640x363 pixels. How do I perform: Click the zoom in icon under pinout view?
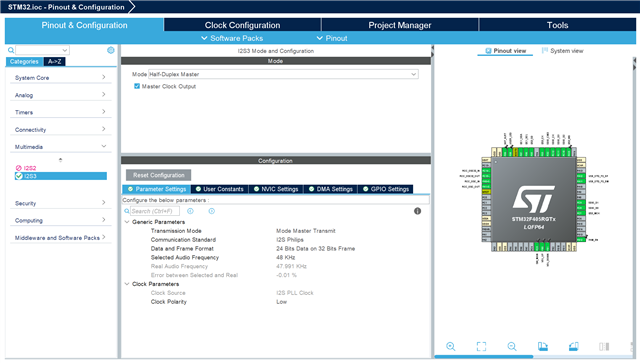click(x=451, y=346)
